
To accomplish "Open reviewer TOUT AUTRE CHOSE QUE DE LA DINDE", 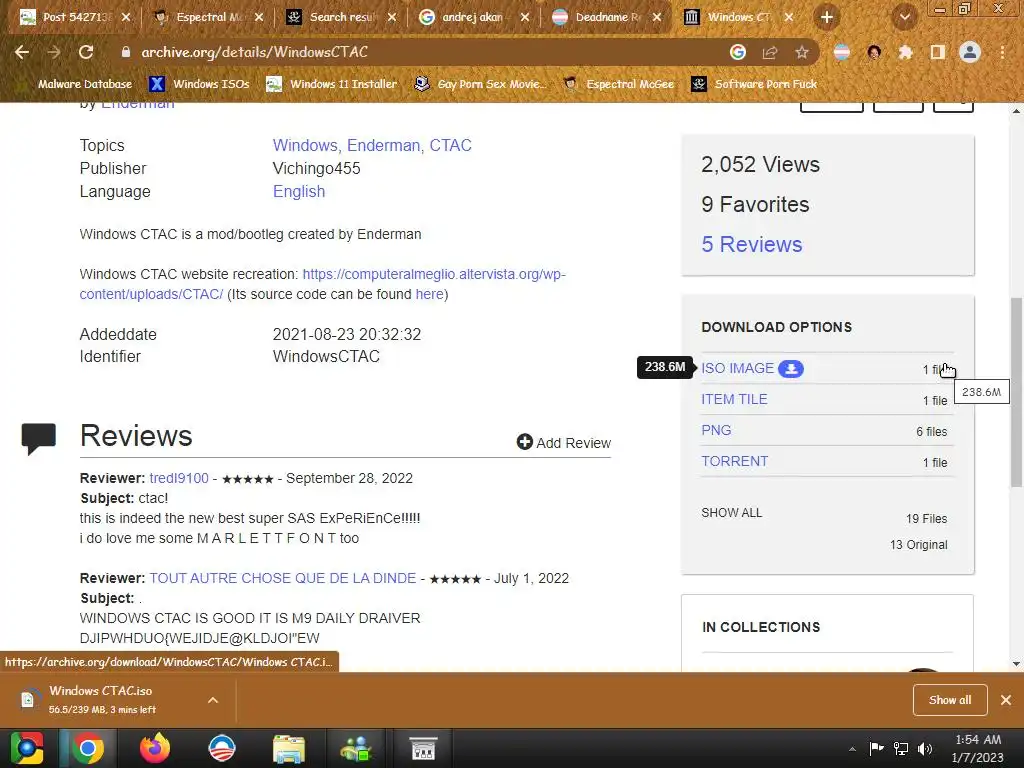I will [x=283, y=578].
